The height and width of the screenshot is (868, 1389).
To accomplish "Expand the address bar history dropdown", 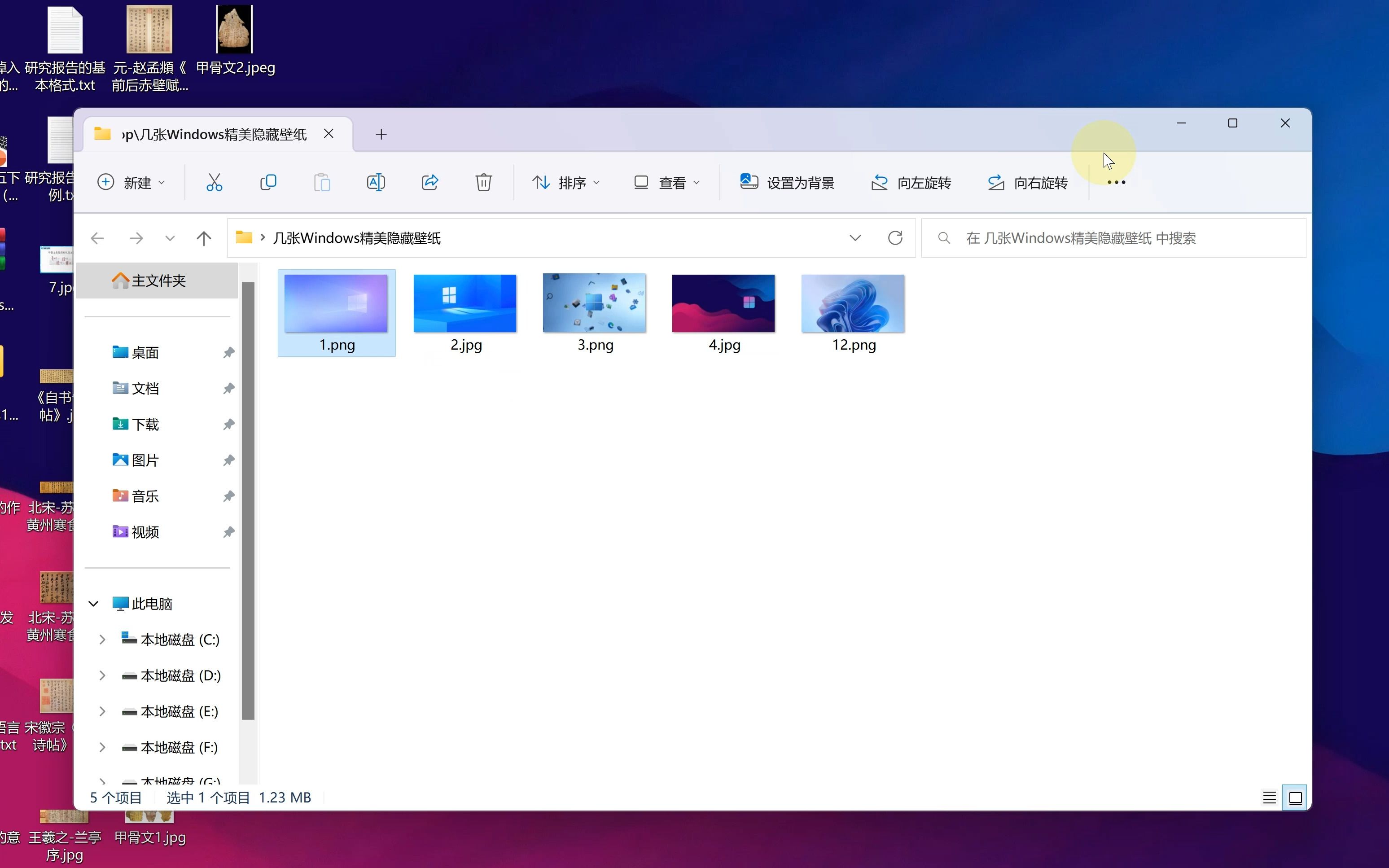I will (855, 238).
